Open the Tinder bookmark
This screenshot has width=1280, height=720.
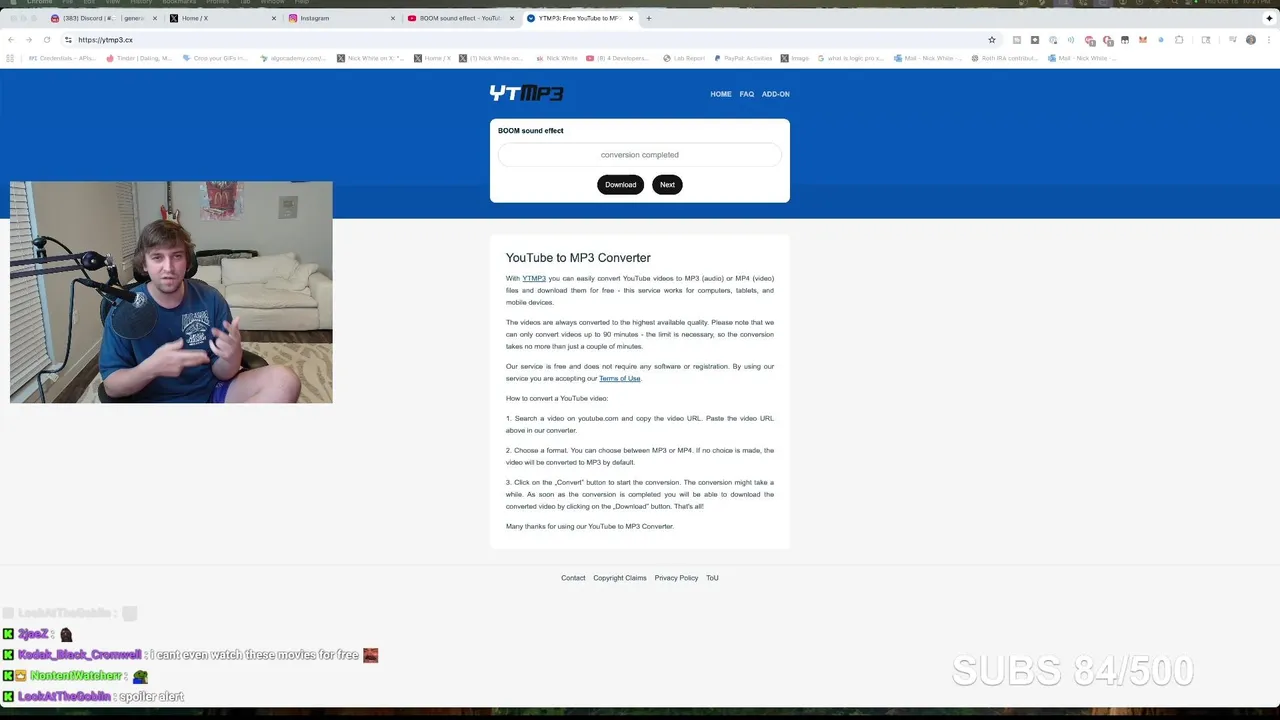pyautogui.click(x=140, y=58)
